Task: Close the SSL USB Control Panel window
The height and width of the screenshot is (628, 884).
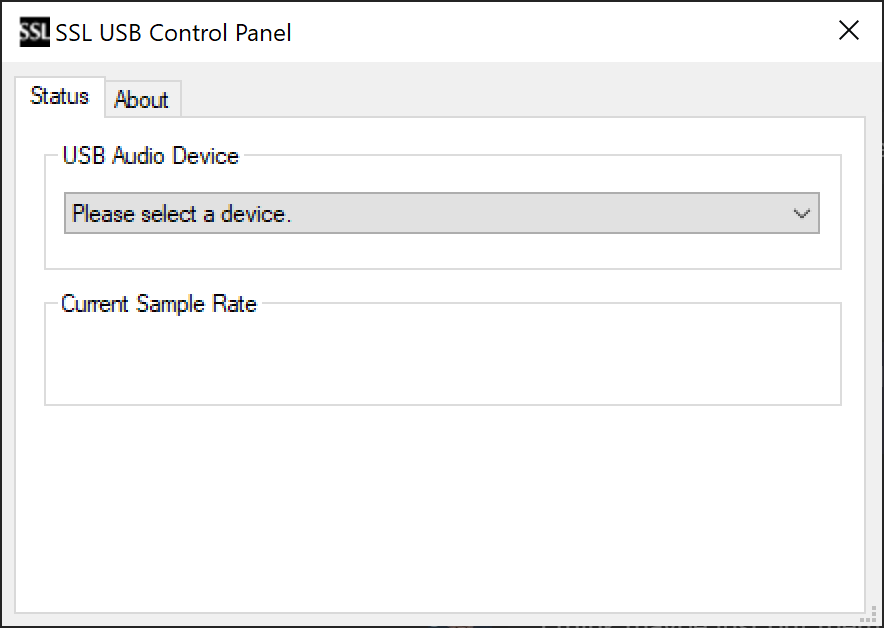Action: 848,30
